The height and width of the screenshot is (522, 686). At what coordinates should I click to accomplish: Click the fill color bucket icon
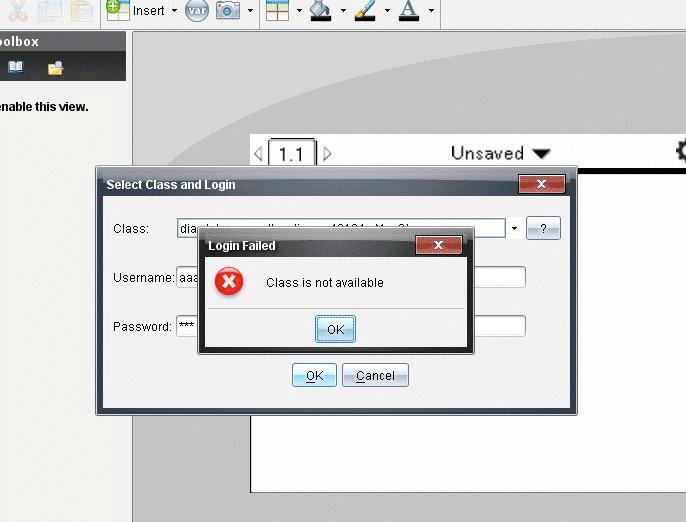[x=321, y=10]
